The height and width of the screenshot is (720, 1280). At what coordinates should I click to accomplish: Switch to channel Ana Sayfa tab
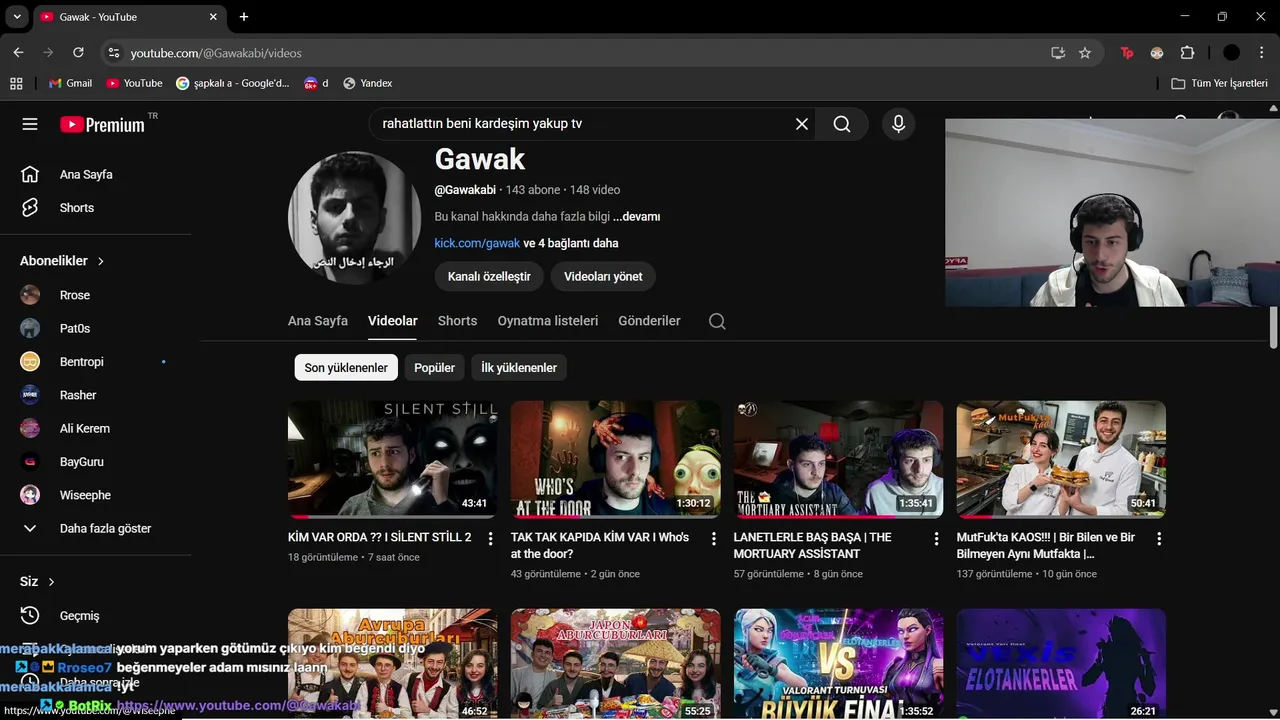click(x=318, y=321)
